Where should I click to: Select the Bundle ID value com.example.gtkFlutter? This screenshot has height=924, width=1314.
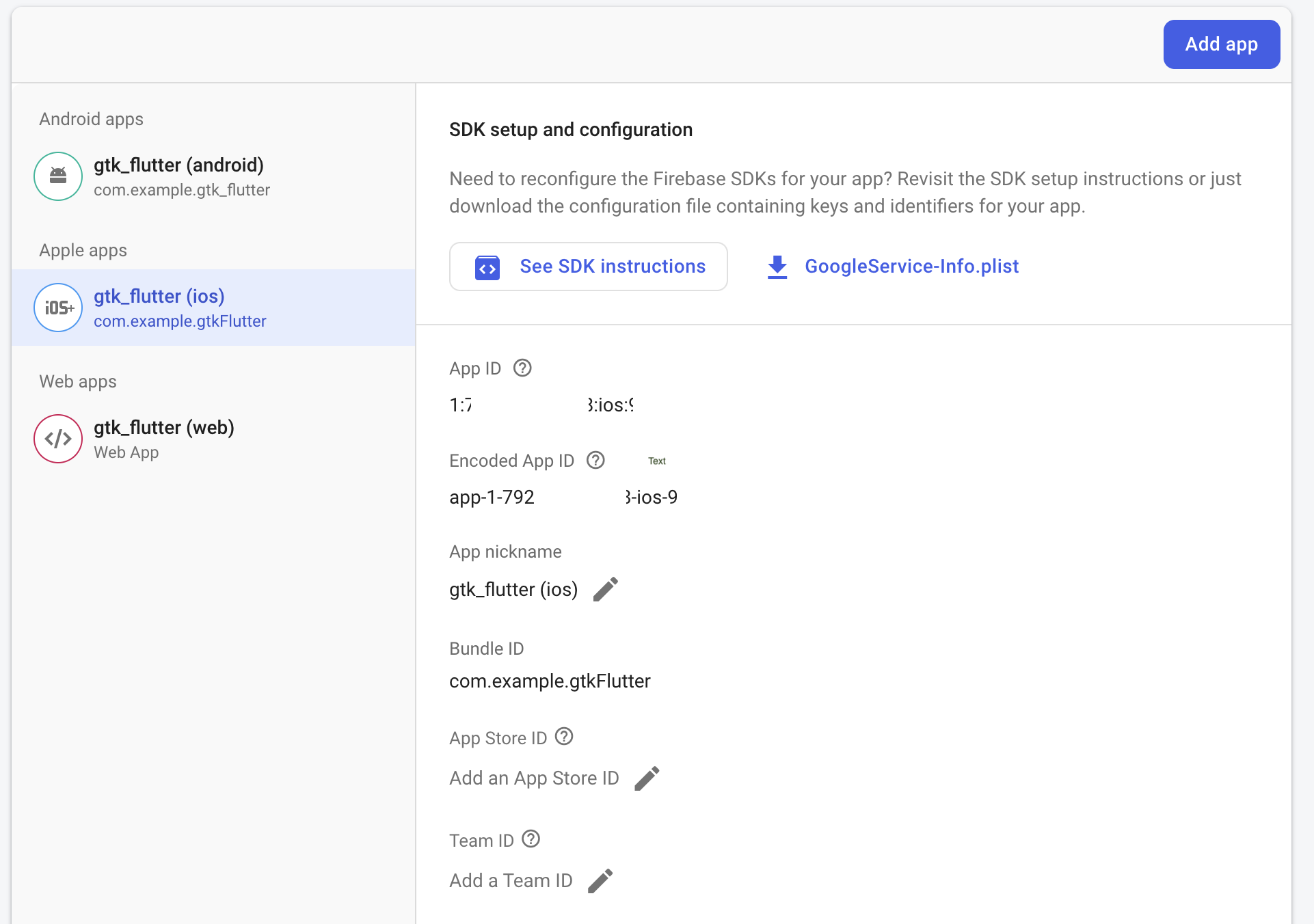[x=550, y=681]
